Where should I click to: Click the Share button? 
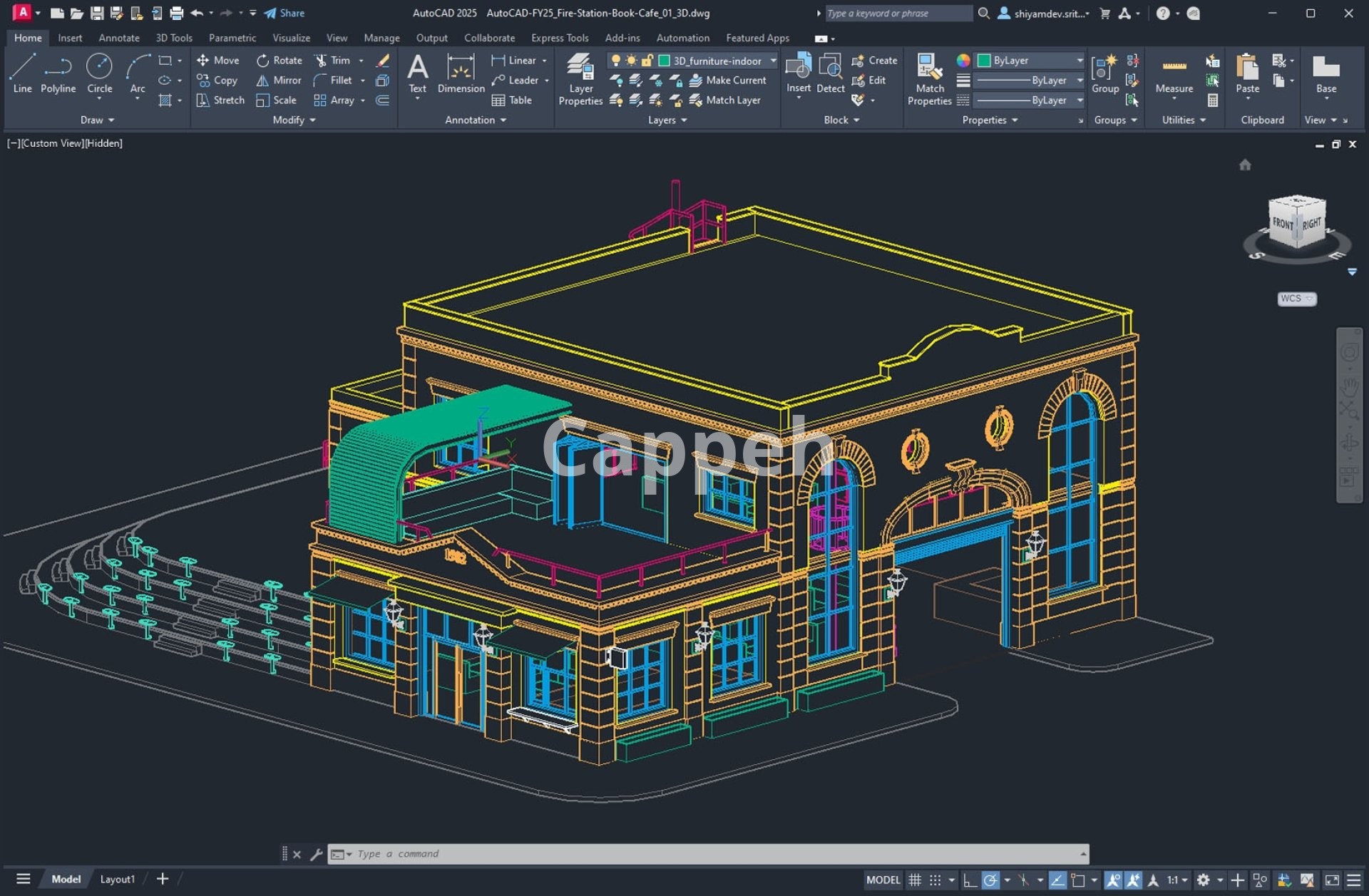click(284, 13)
